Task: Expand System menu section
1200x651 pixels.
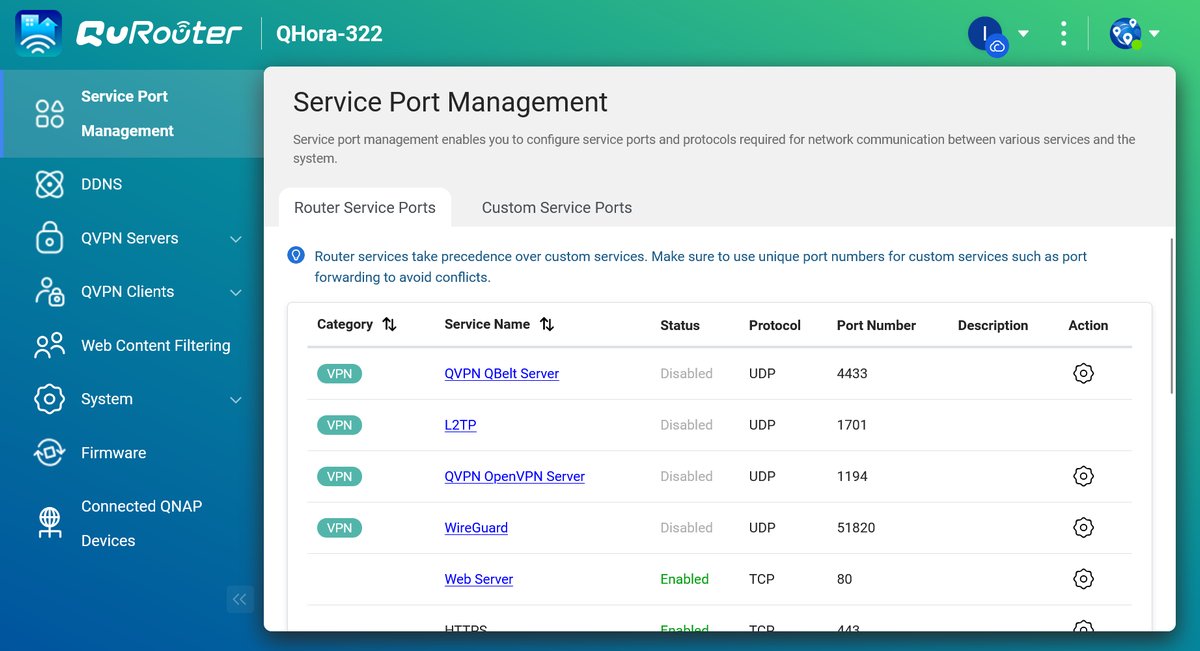Action: [236, 400]
